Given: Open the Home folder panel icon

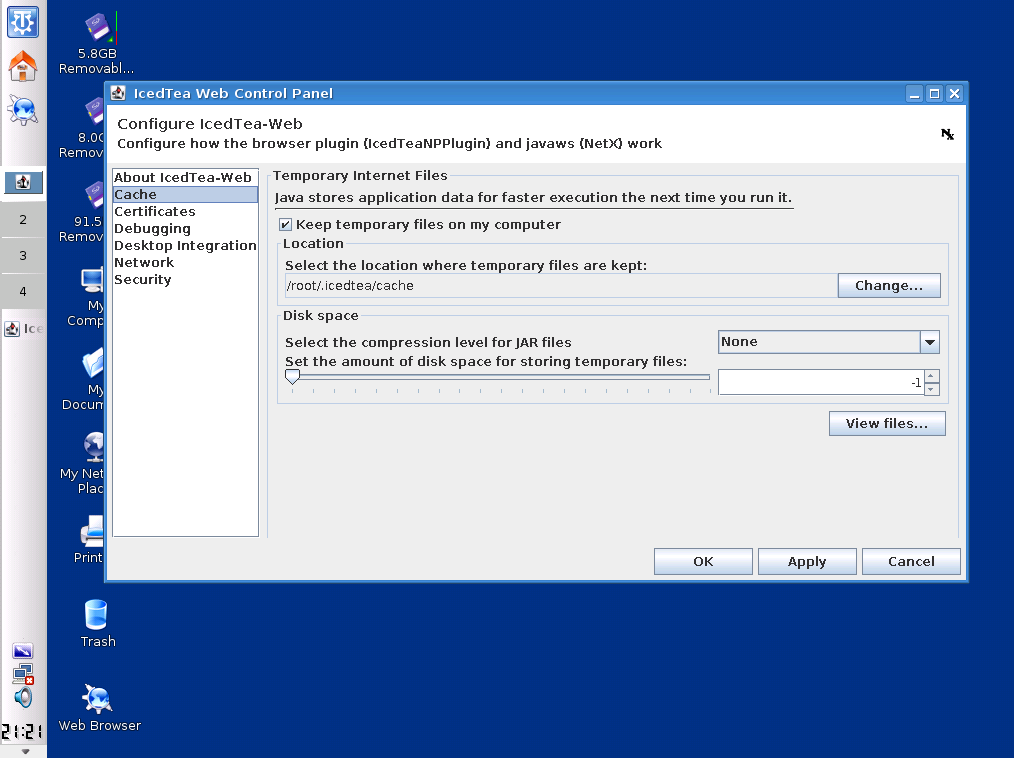Looking at the screenshot, I should click(x=23, y=66).
